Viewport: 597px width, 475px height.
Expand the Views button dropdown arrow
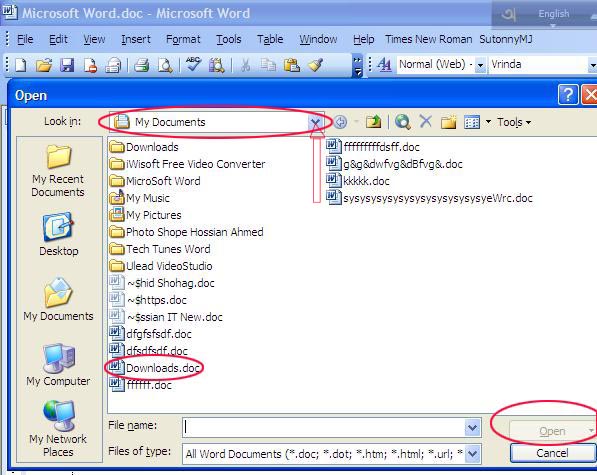point(488,122)
